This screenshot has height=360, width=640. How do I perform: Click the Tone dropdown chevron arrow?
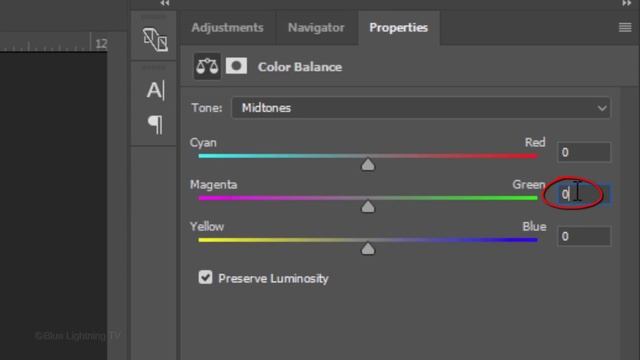602,108
